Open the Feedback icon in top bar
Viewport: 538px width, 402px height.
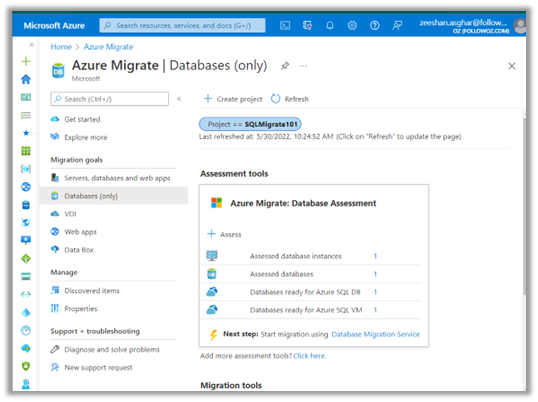[x=397, y=25]
